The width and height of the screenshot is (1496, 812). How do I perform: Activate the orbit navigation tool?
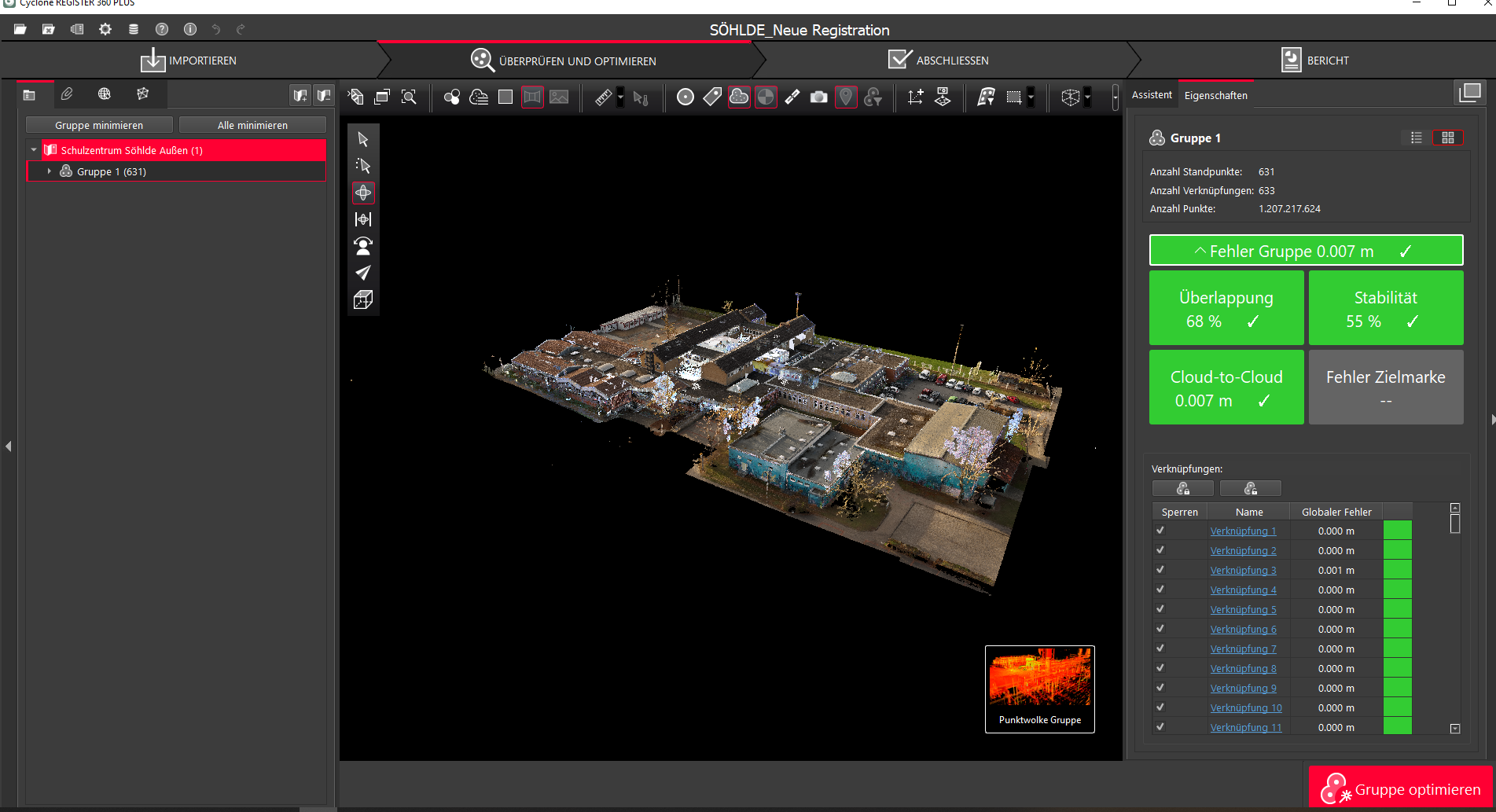click(363, 193)
